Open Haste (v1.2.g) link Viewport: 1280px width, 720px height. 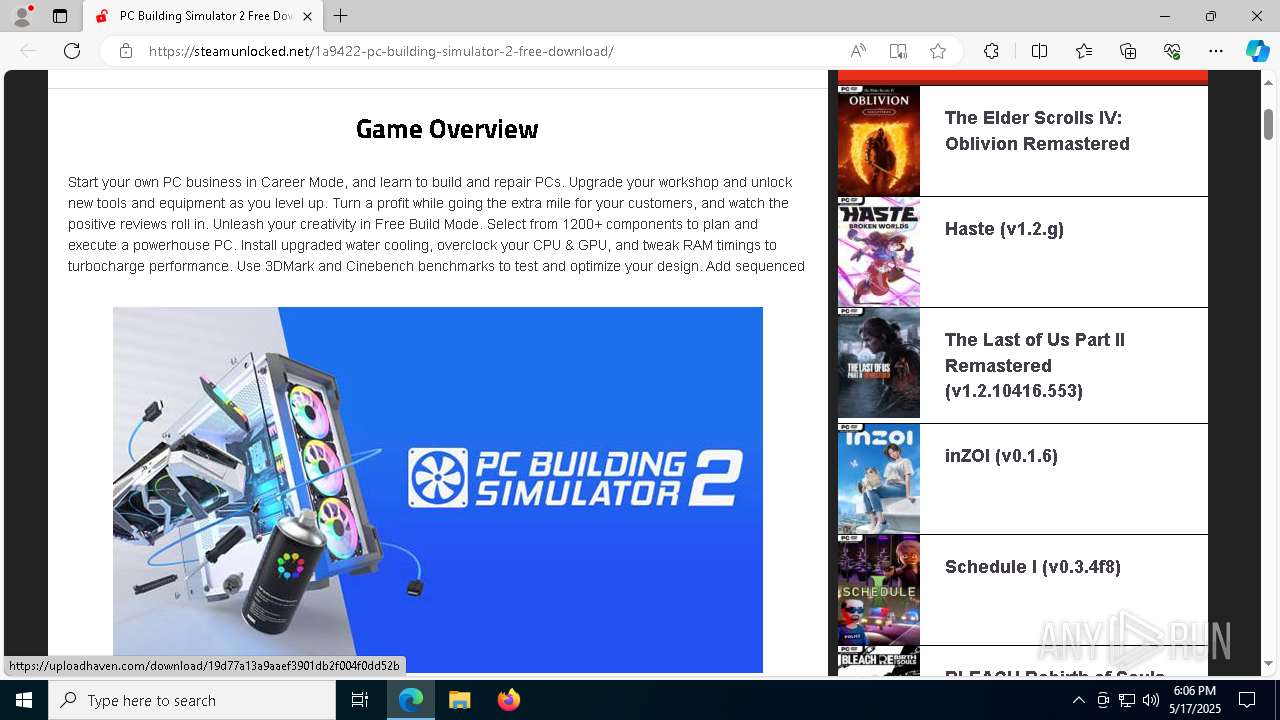[1004, 229]
